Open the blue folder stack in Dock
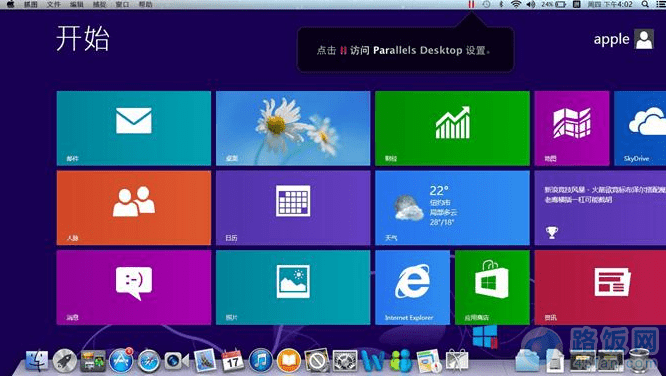This screenshot has width=666, height=376. (527, 362)
